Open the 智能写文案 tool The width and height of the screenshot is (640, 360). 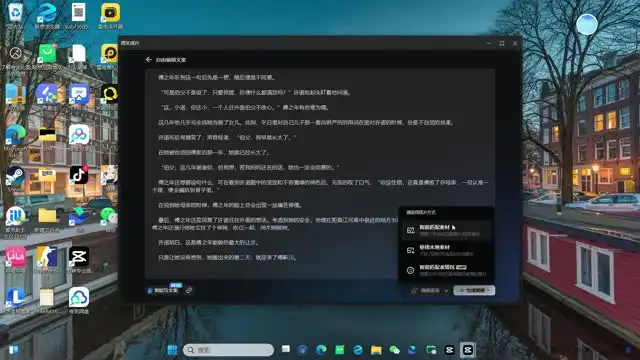pos(164,290)
